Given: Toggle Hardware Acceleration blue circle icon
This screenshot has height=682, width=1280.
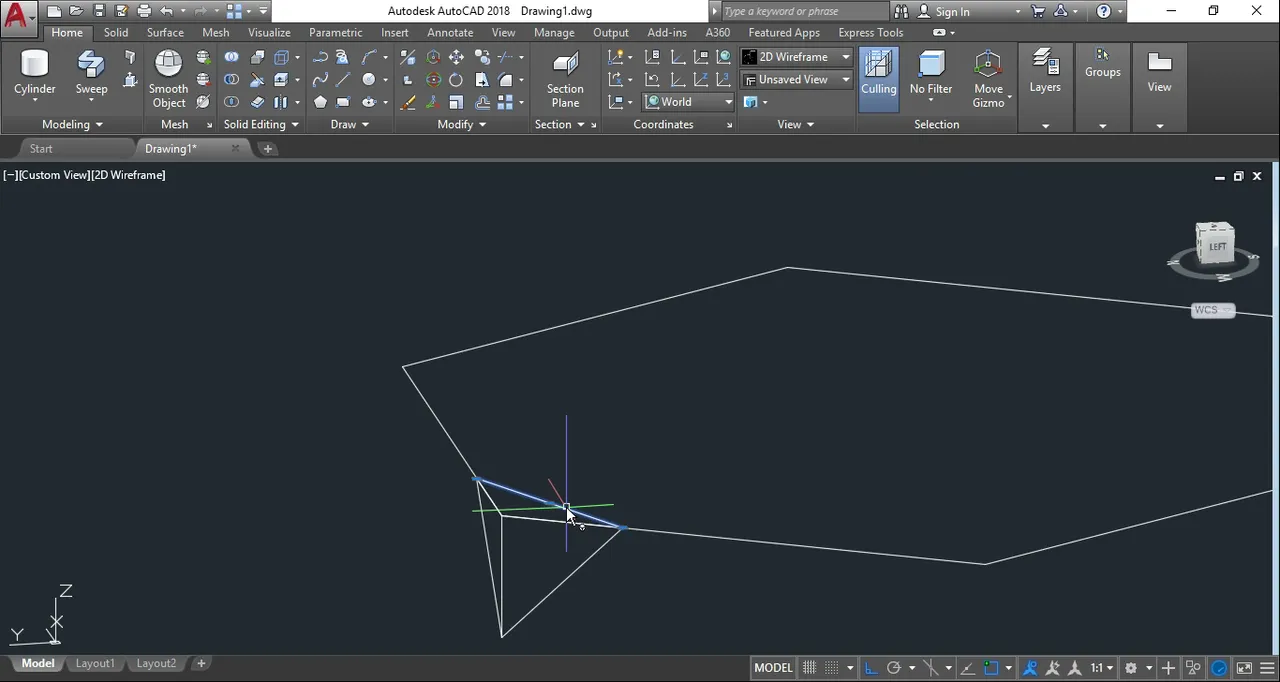Looking at the screenshot, I should coord(1219,668).
